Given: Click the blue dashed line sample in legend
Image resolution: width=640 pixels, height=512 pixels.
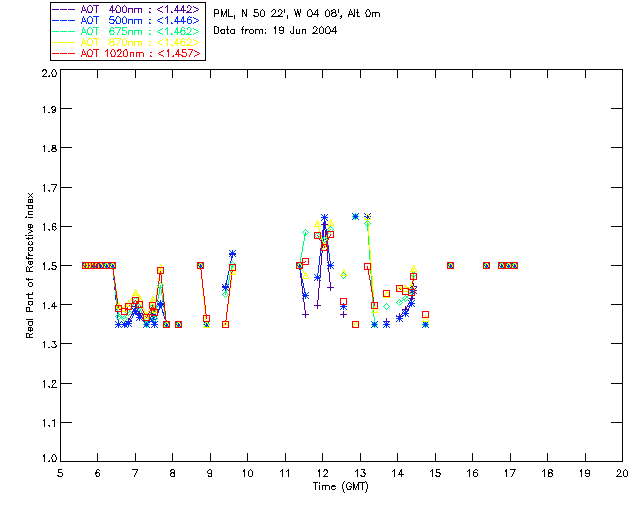Looking at the screenshot, I should pyautogui.click(x=64, y=21).
